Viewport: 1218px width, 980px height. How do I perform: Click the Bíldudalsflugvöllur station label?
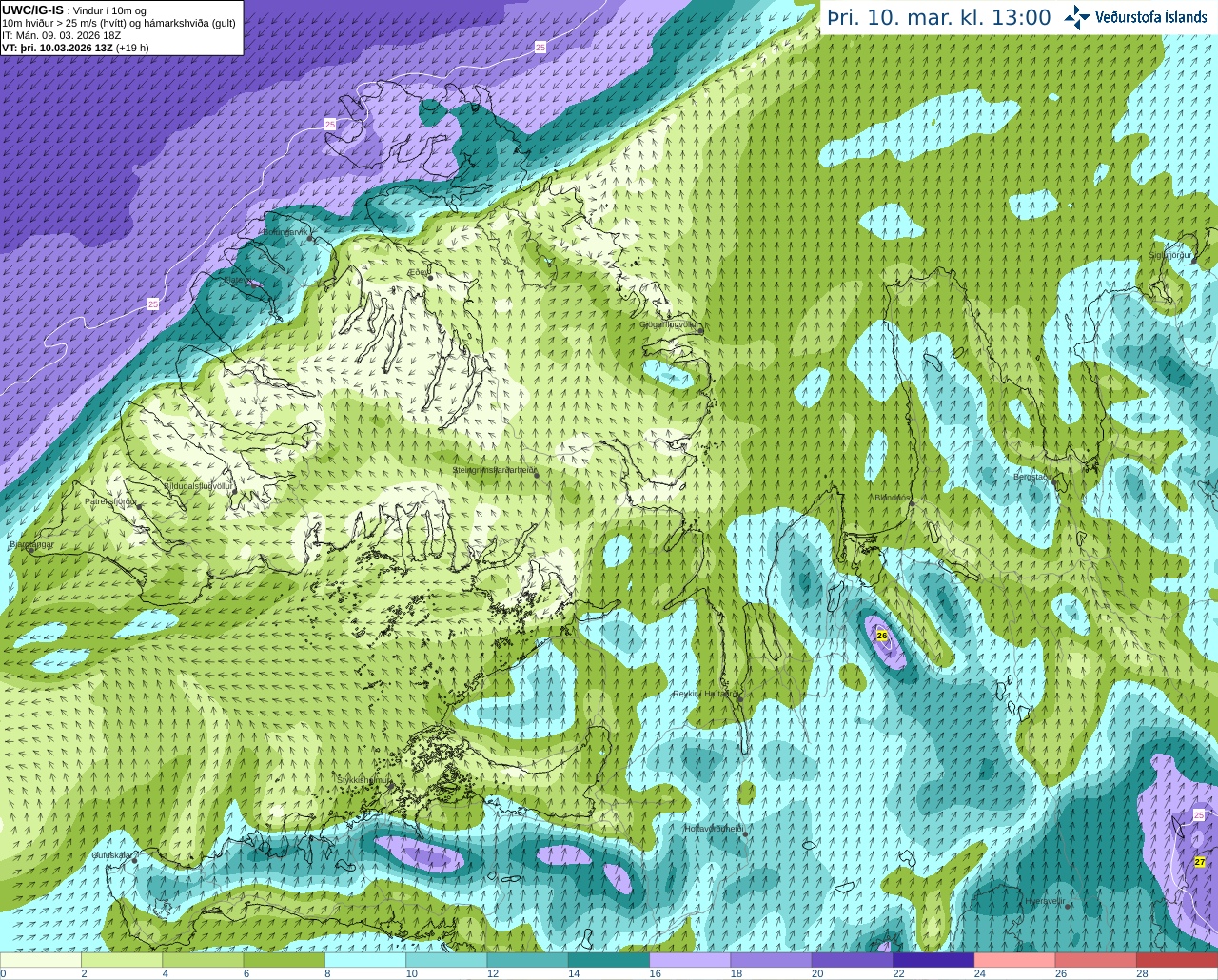point(198,485)
